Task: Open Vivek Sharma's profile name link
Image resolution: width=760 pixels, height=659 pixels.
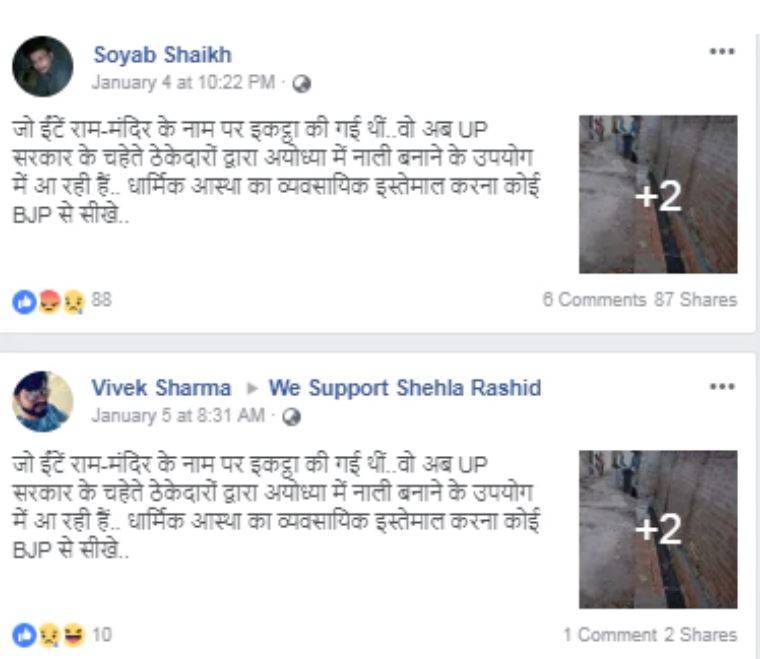Action: tap(161, 388)
